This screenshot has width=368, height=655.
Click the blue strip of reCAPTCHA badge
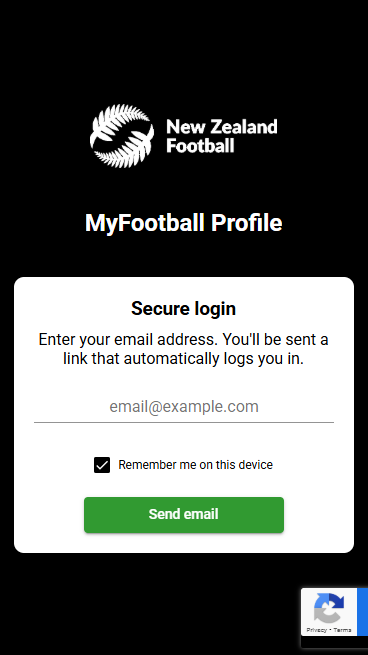coord(363,612)
